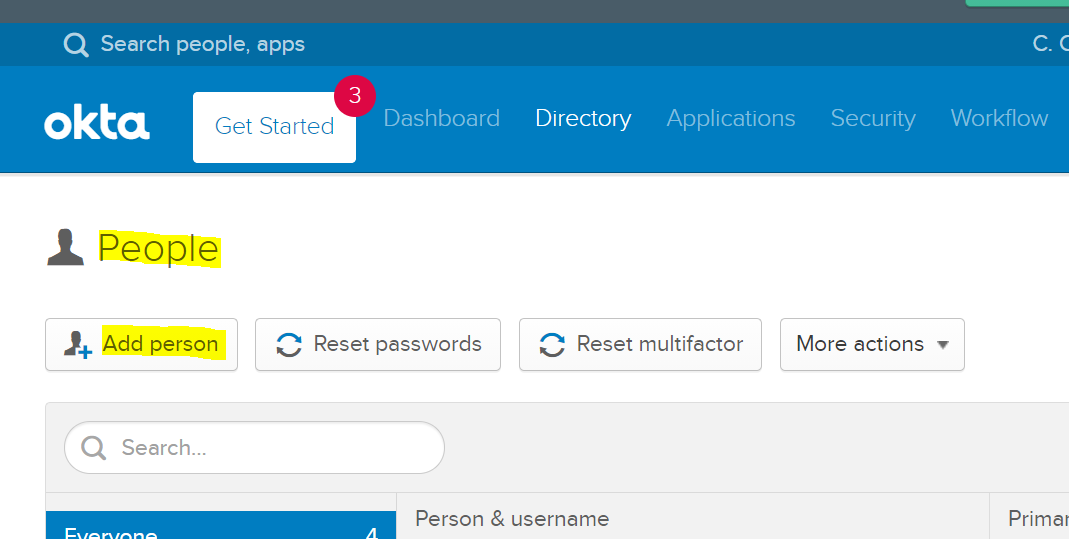Open the Applications menu
Viewport: 1069px width, 539px height.
click(x=731, y=118)
